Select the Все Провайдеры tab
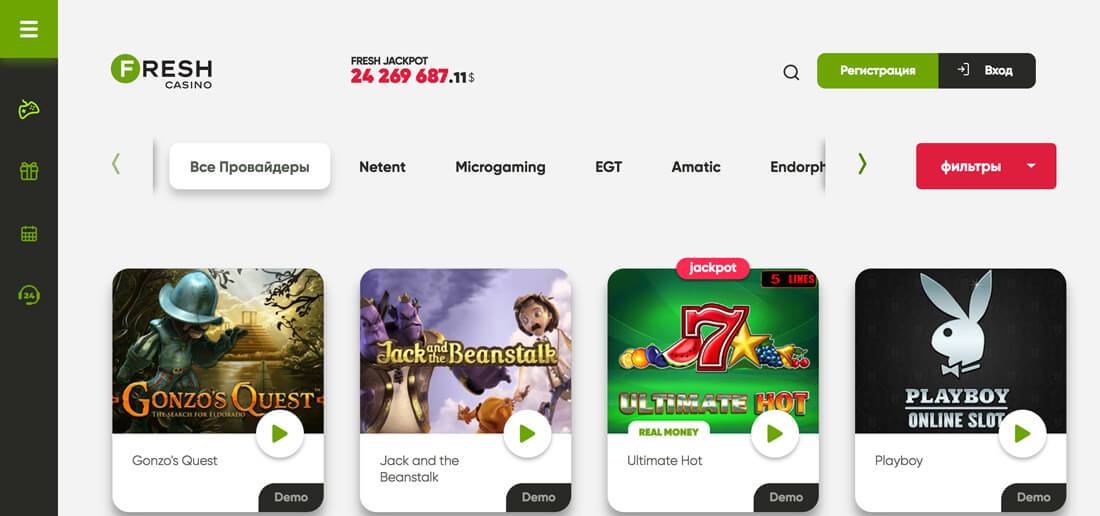Image resolution: width=1100 pixels, height=516 pixels. coord(250,167)
